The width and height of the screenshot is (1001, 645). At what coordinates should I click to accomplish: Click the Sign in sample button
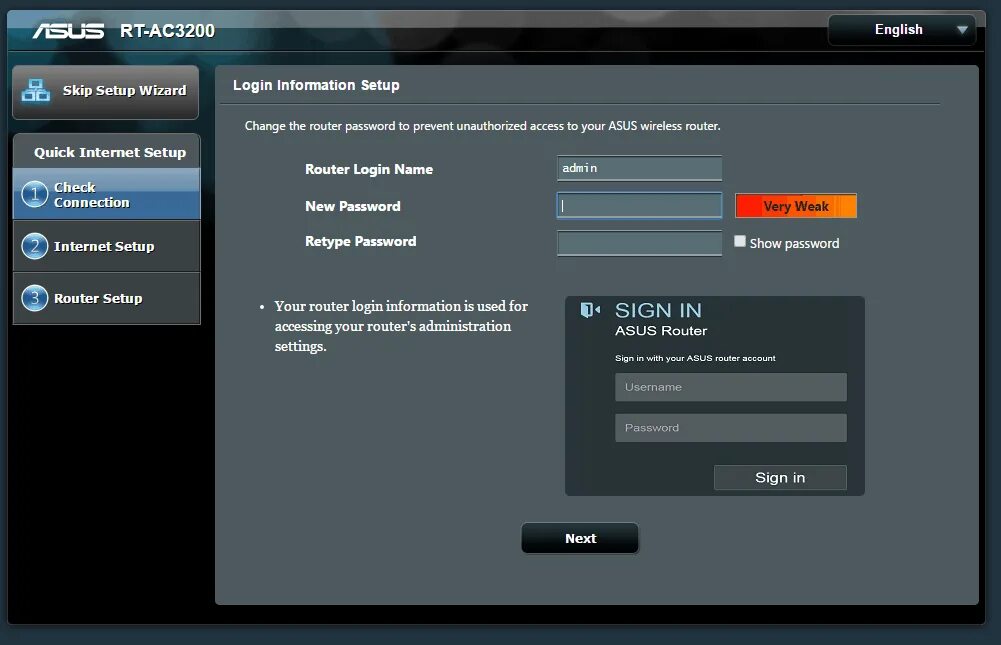tap(780, 478)
